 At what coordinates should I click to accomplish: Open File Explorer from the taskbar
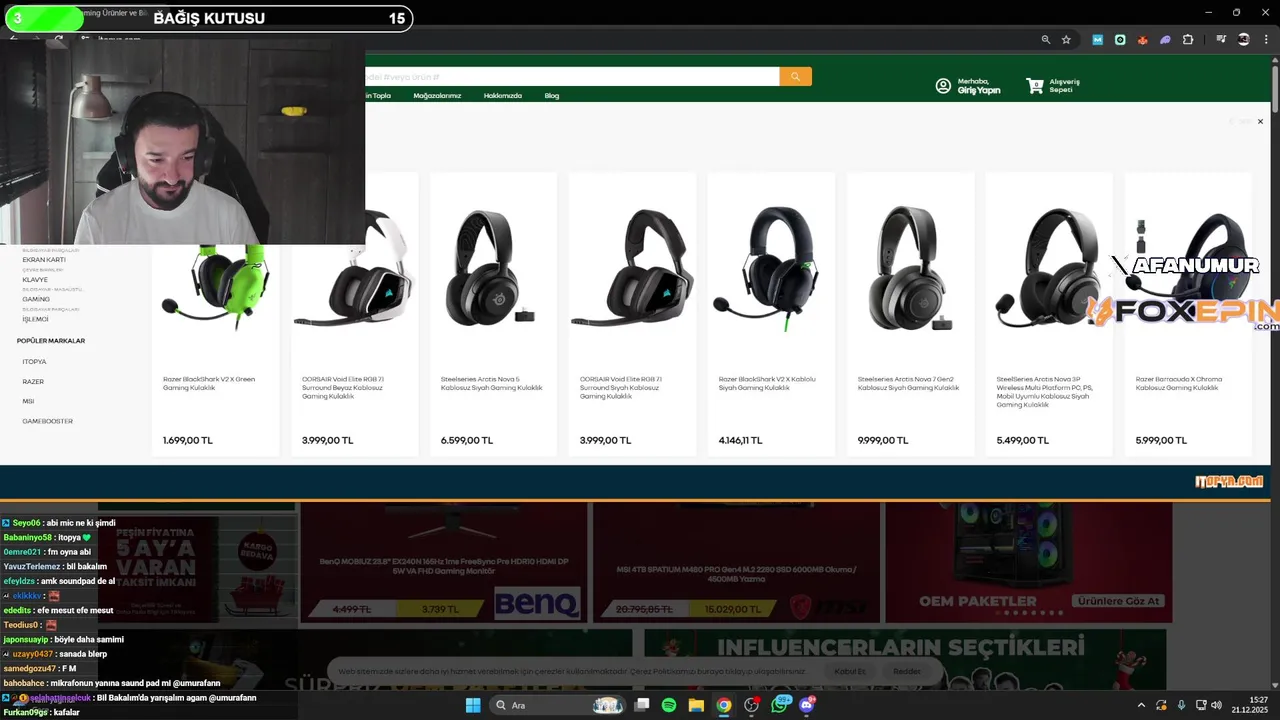[696, 705]
